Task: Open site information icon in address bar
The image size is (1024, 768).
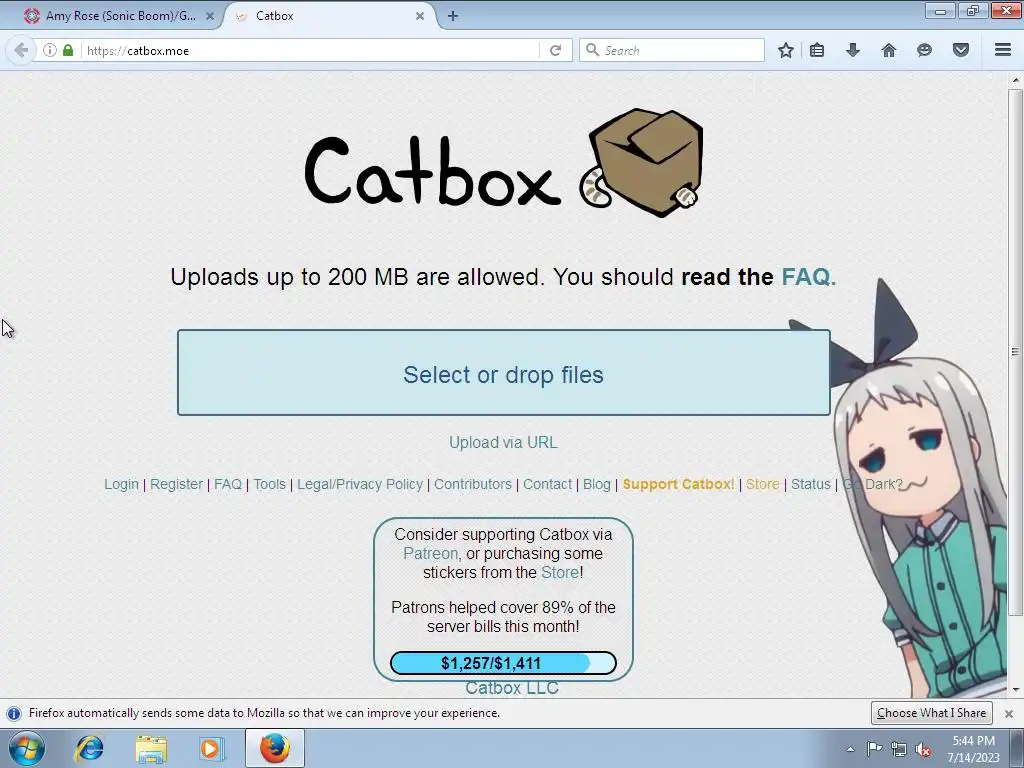Action: 50,50
